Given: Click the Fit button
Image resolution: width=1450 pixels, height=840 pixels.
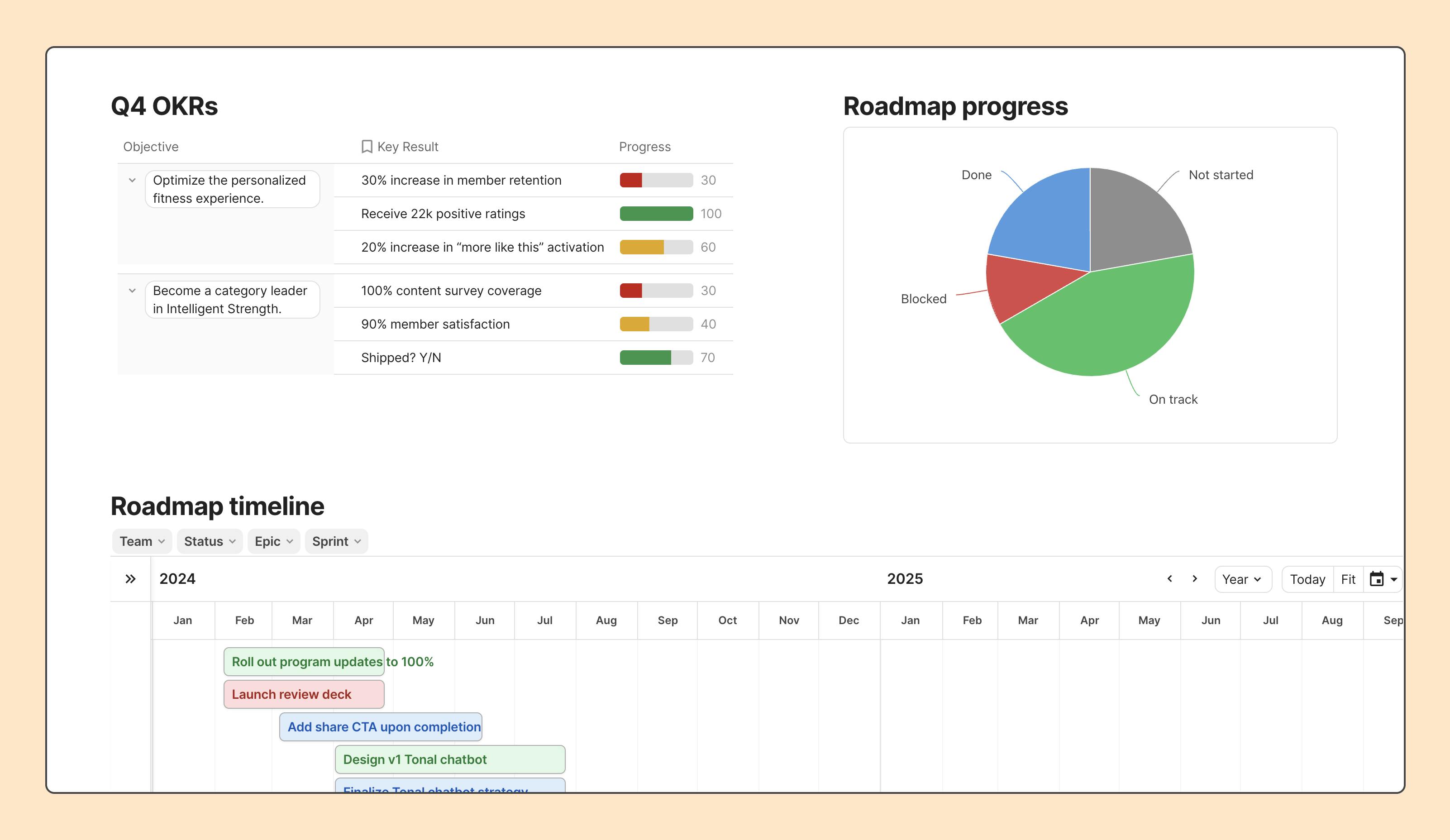Looking at the screenshot, I should tap(1348, 579).
